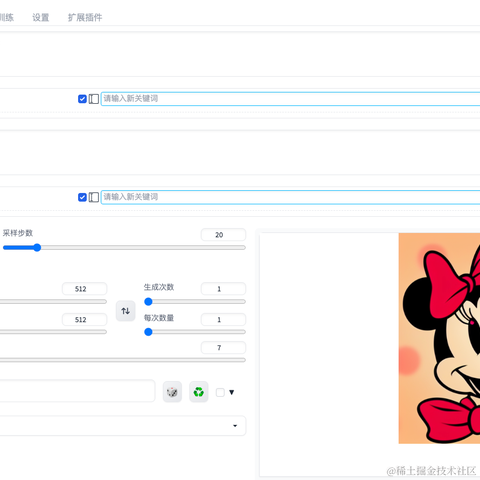Viewport: 480px width, 480px height.
Task: Click the seed input field beside the dice
Action: click(x=77, y=391)
